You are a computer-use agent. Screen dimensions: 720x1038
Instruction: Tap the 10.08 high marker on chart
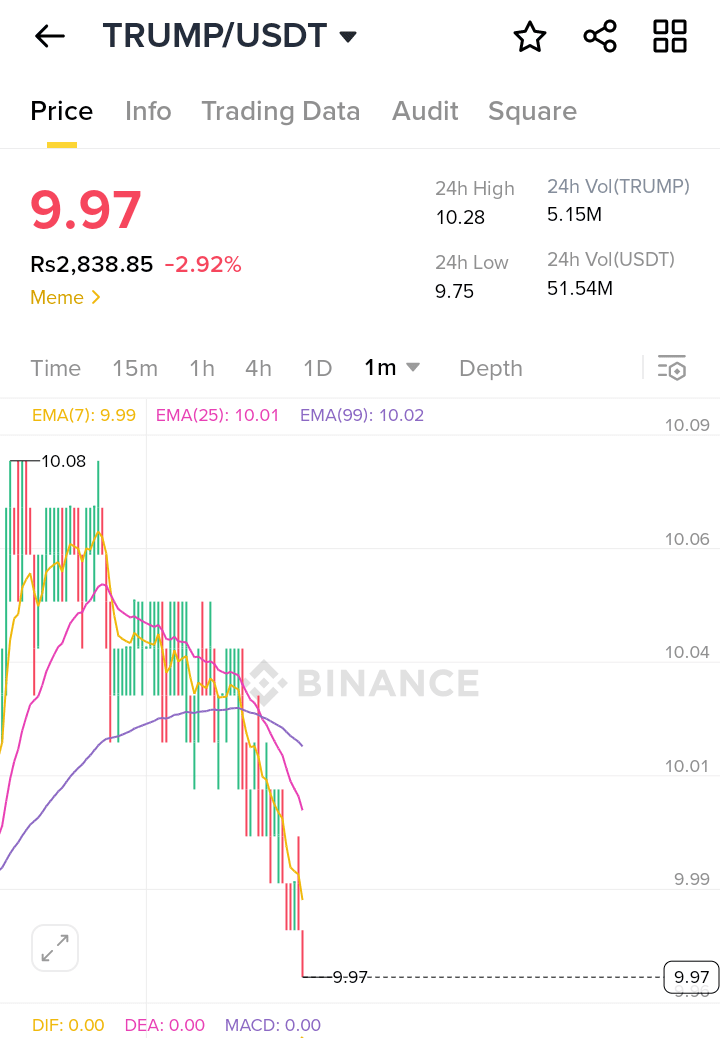click(64, 461)
